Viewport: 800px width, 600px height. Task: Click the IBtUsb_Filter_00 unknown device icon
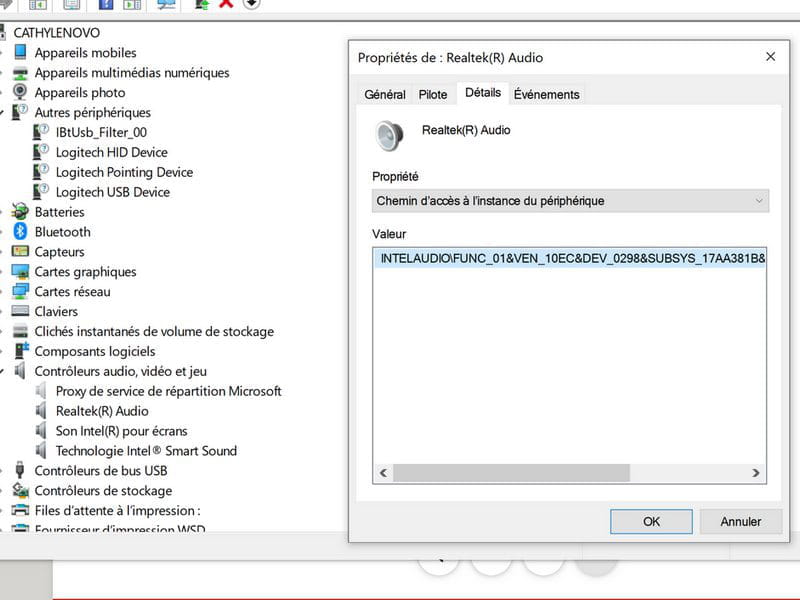tap(41, 132)
